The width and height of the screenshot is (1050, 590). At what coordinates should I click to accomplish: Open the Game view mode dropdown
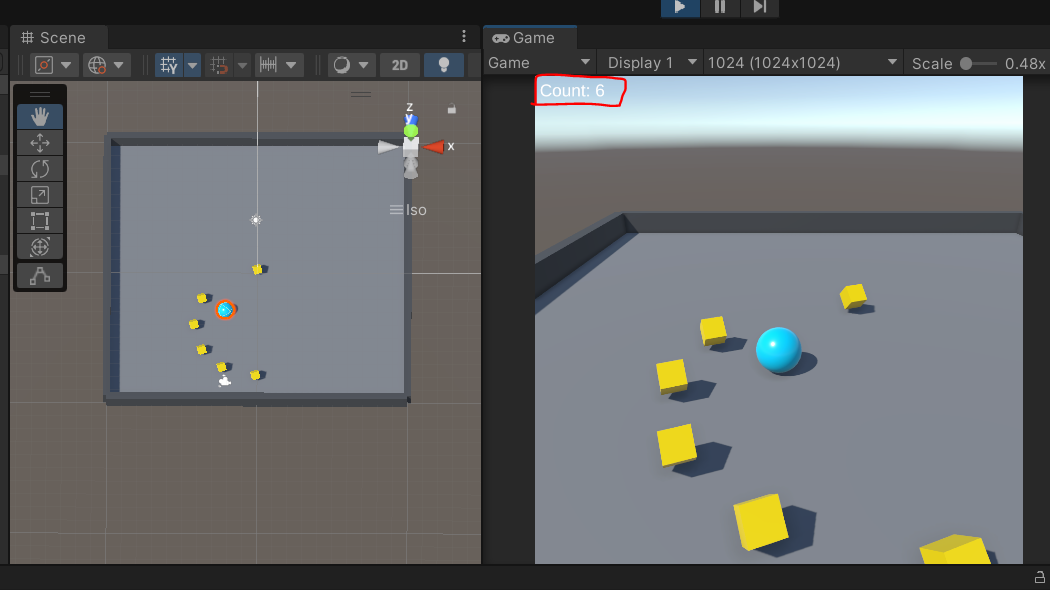[539, 62]
